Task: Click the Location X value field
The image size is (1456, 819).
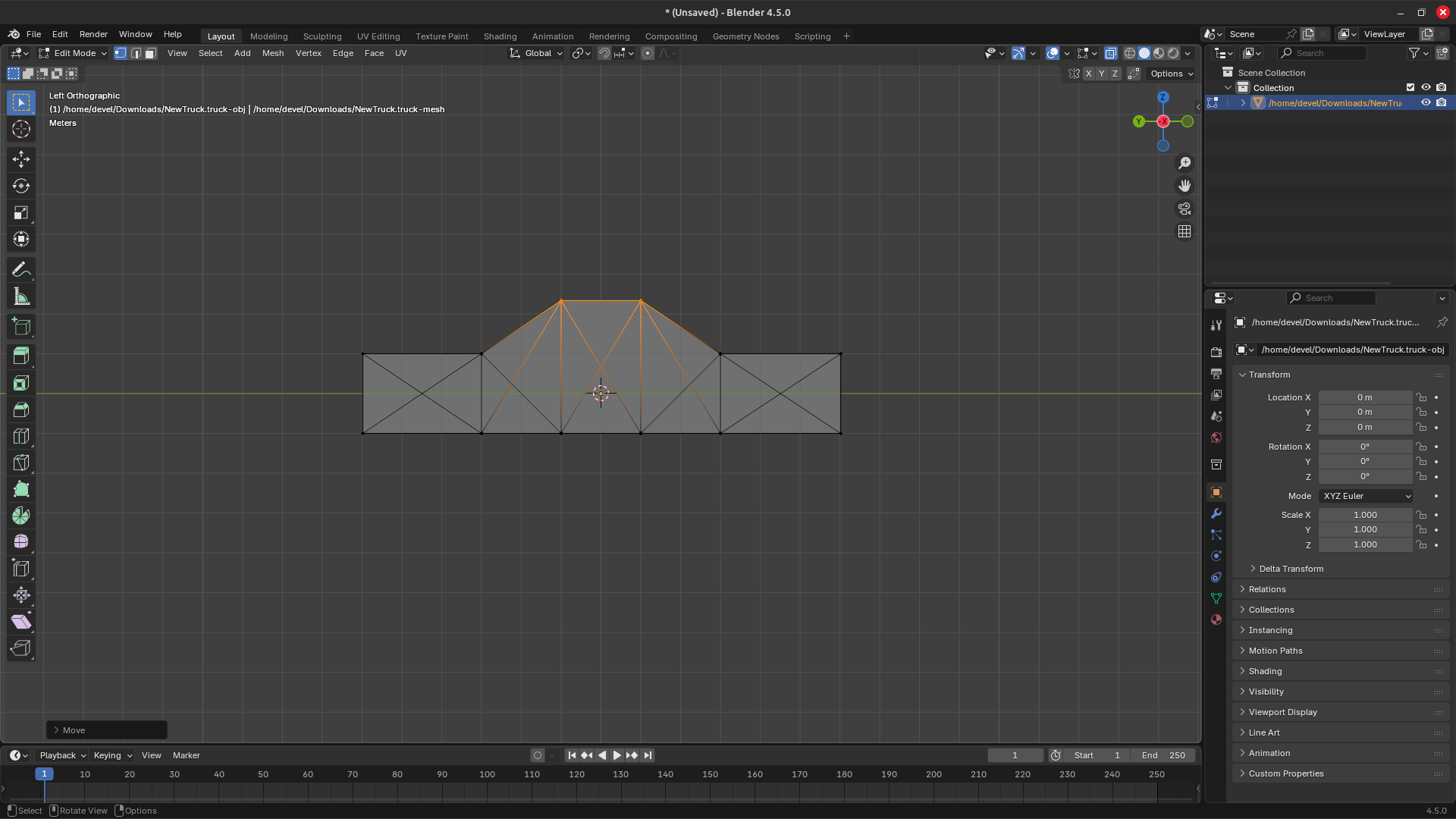Action: coord(1365,397)
